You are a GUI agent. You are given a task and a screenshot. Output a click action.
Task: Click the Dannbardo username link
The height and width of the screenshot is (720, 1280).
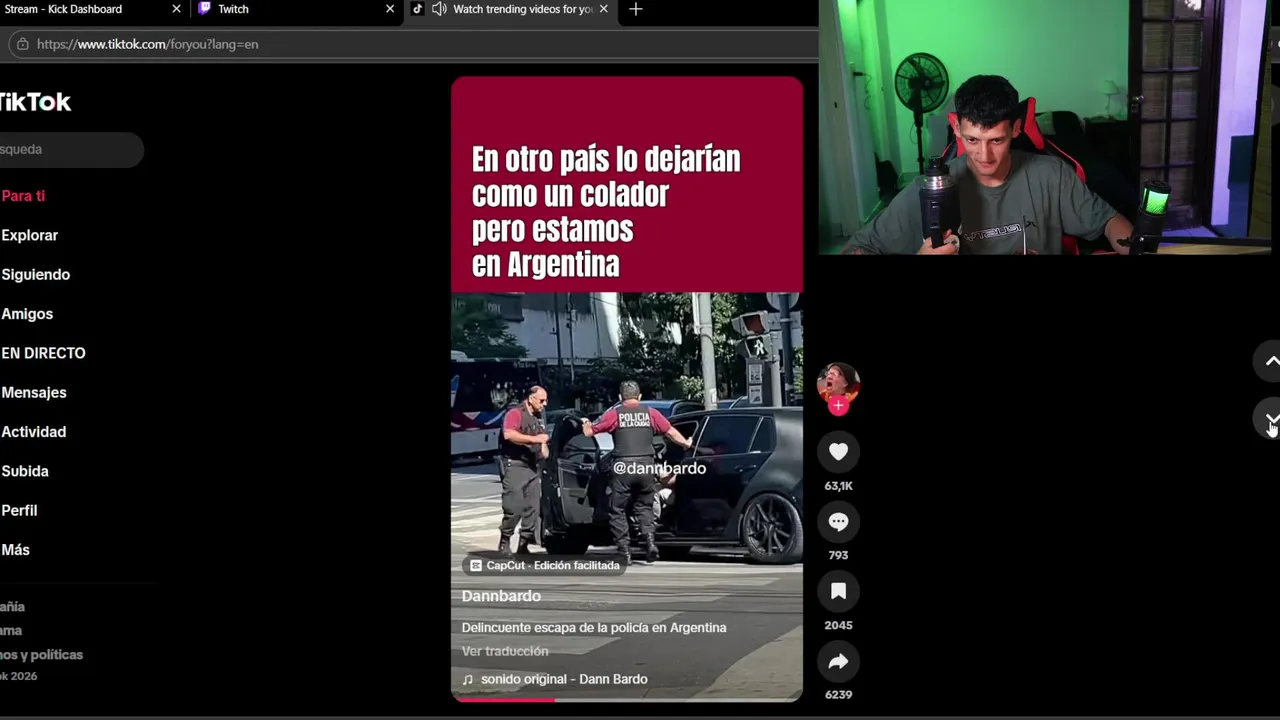click(501, 596)
